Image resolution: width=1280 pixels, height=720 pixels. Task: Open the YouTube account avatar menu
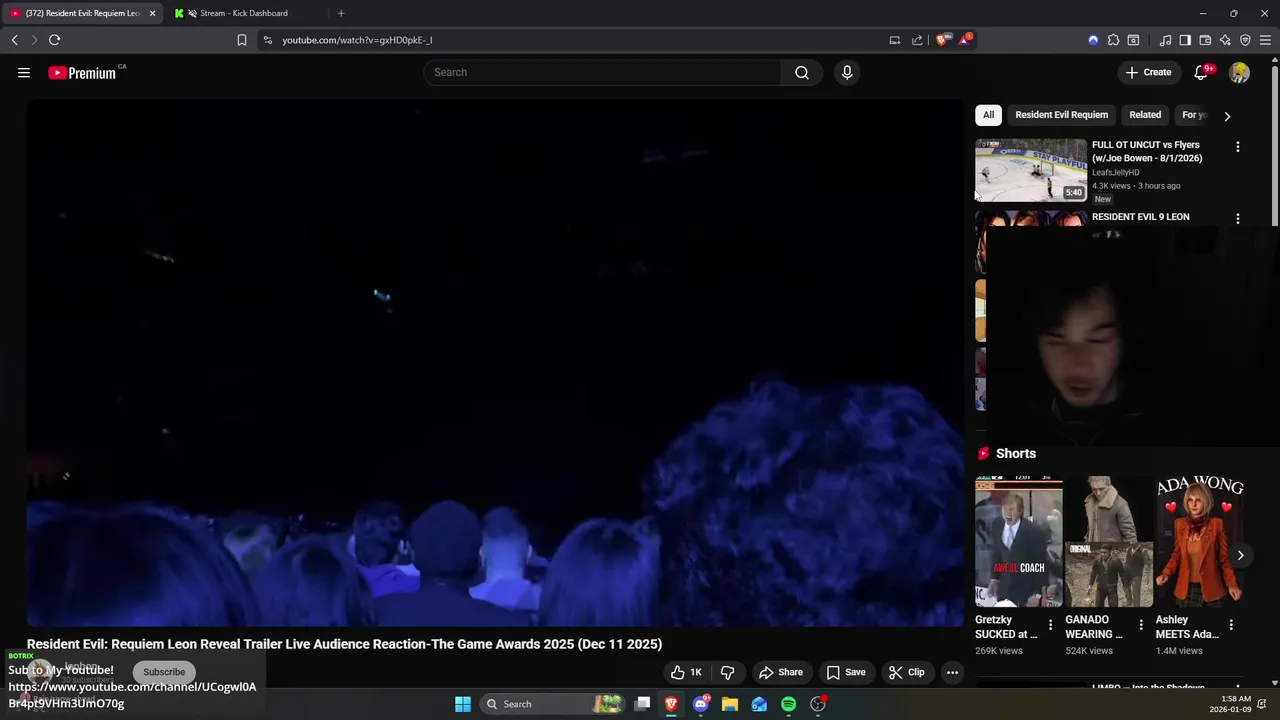[x=1239, y=72]
